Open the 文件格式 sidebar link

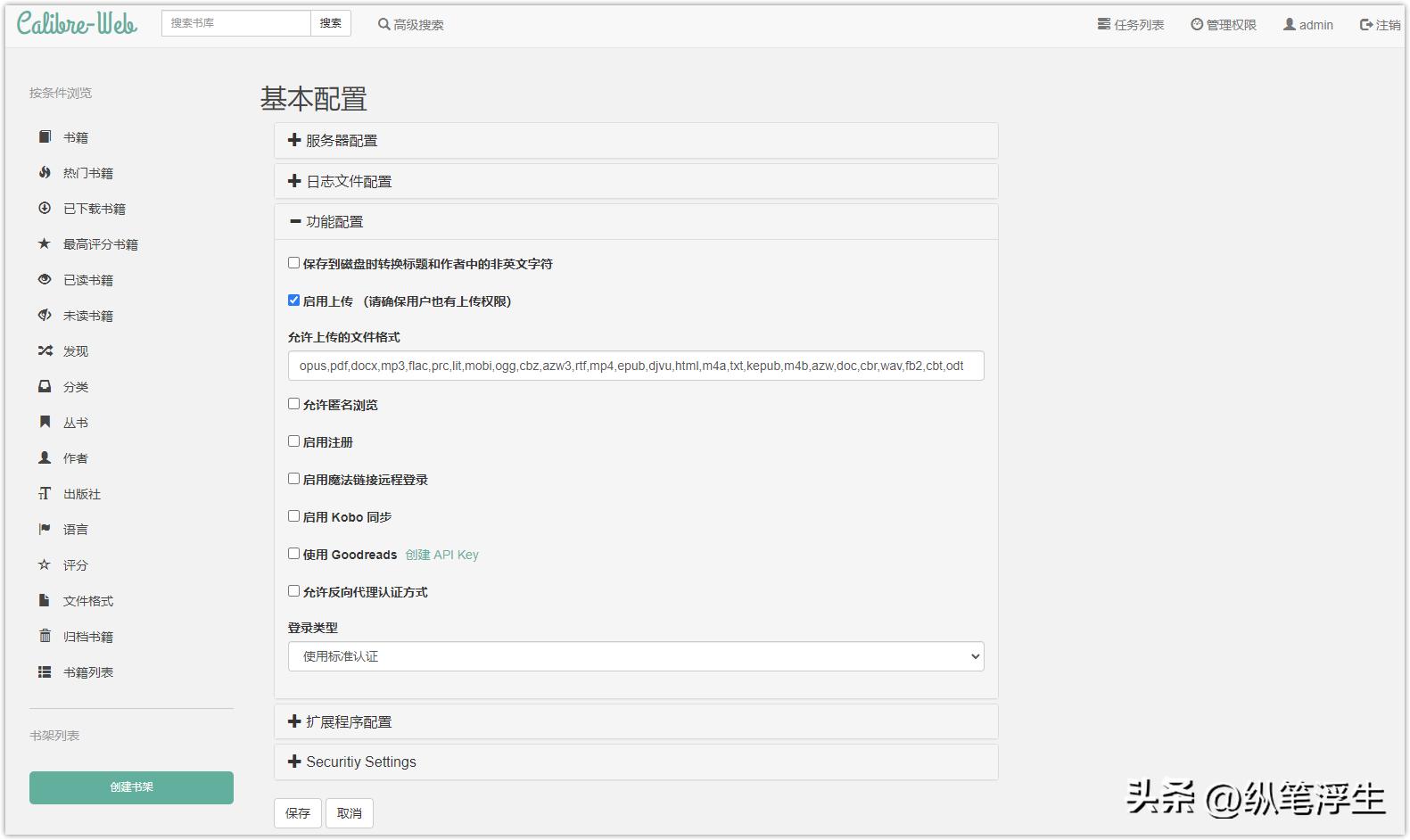[x=88, y=601]
